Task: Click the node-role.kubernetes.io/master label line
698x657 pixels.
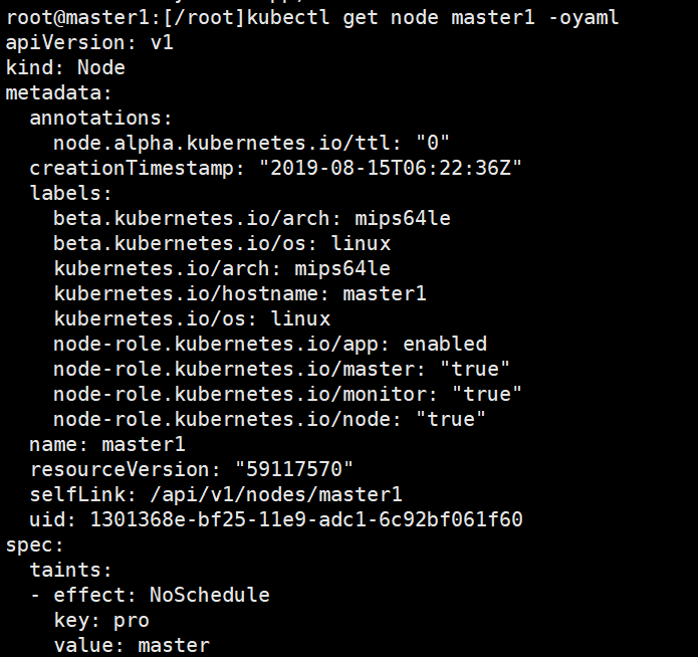Action: pyautogui.click(x=282, y=369)
